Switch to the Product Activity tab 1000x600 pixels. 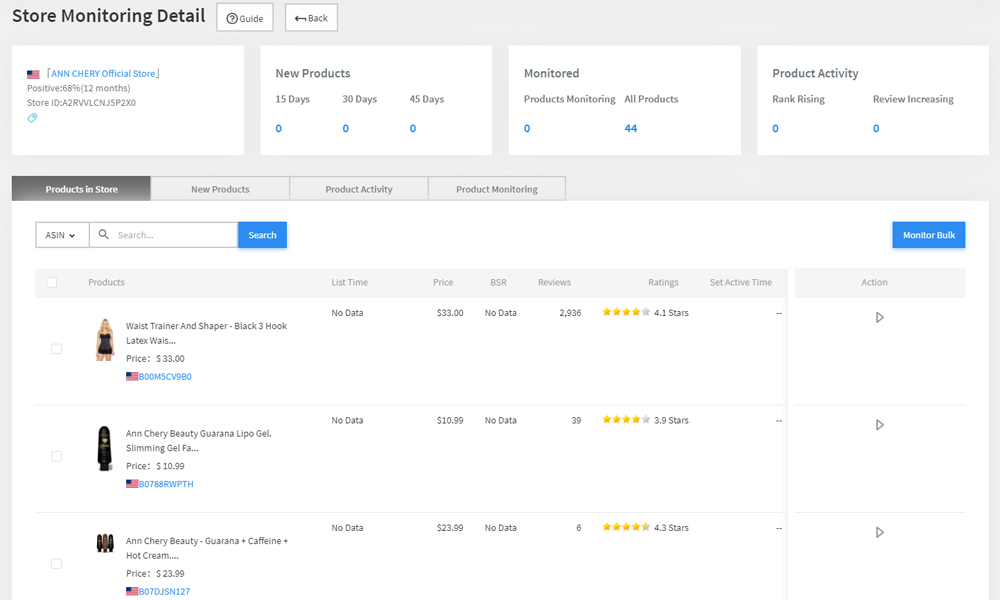[x=358, y=189]
